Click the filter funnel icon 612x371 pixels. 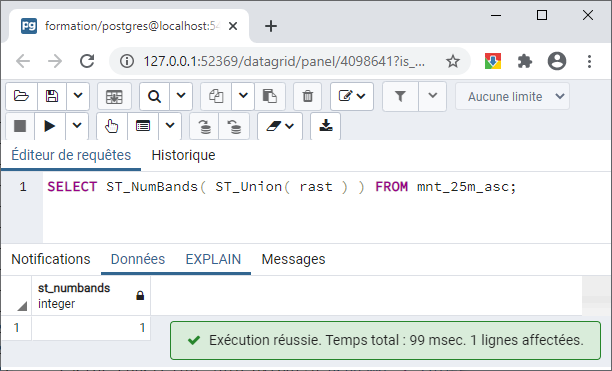[400, 96]
